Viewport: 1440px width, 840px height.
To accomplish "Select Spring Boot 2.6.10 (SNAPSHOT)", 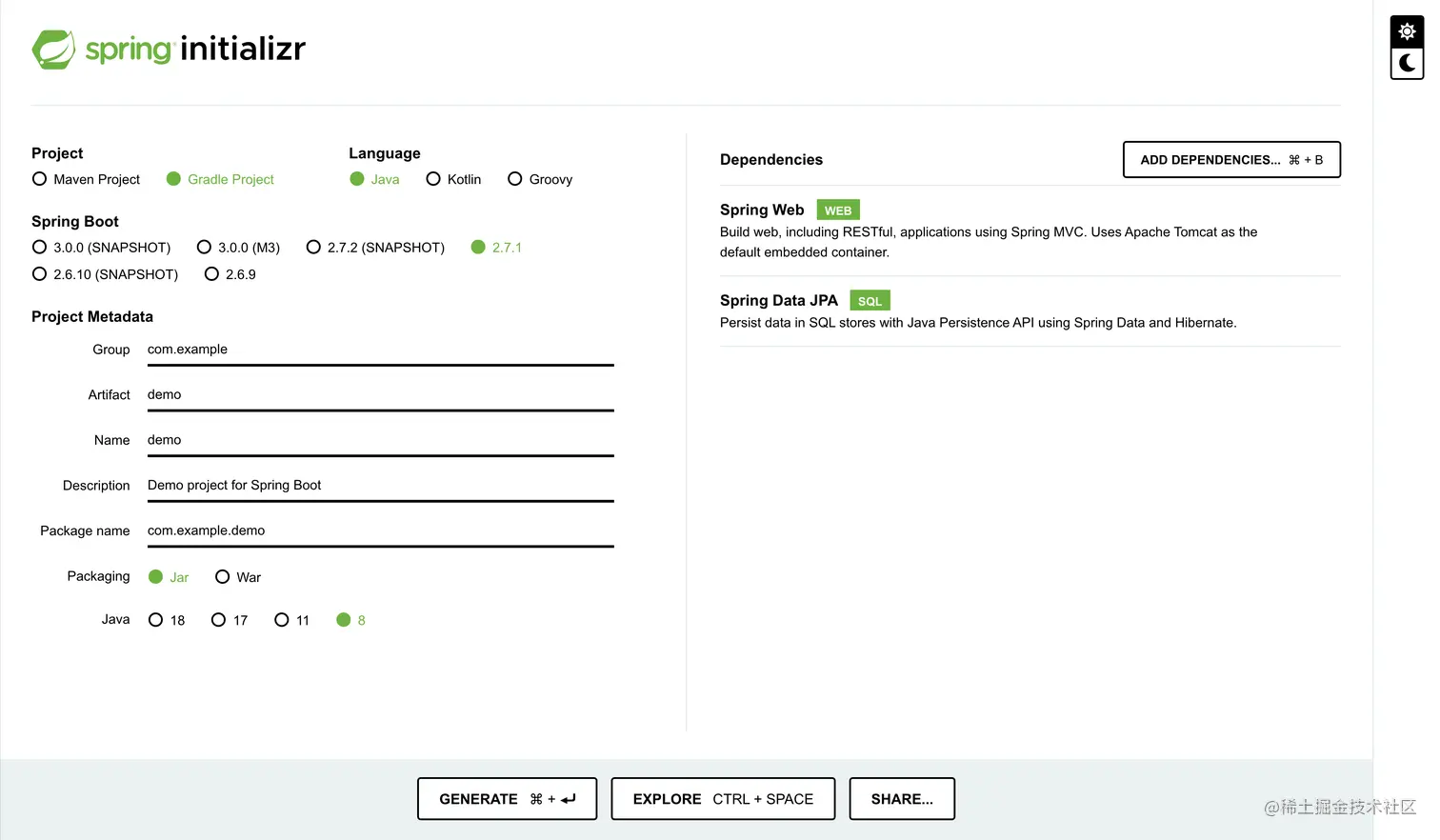I will 105,274.
